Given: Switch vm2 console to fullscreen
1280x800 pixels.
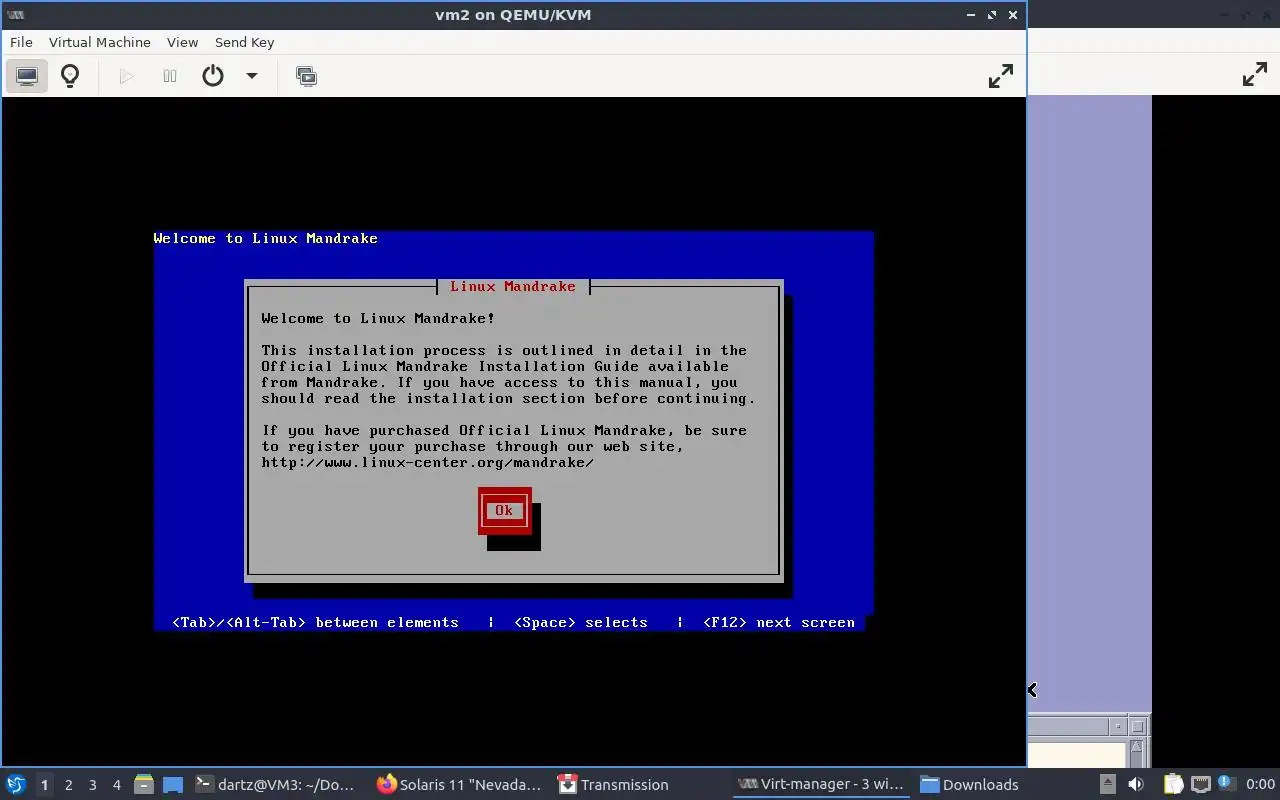Looking at the screenshot, I should pos(1001,76).
